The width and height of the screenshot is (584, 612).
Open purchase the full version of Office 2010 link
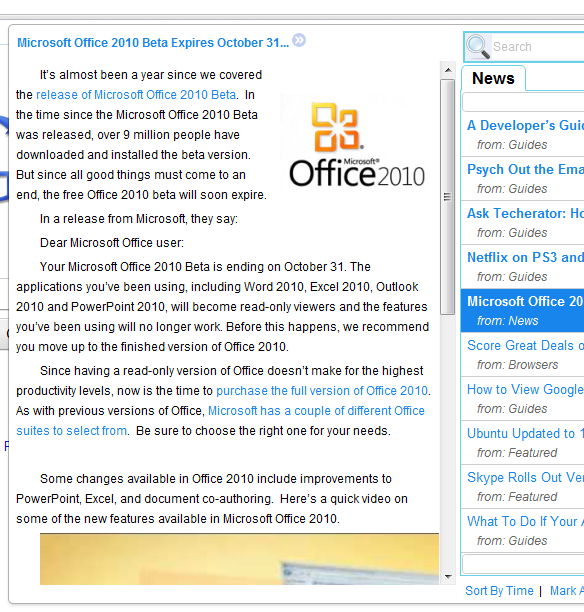(x=322, y=391)
